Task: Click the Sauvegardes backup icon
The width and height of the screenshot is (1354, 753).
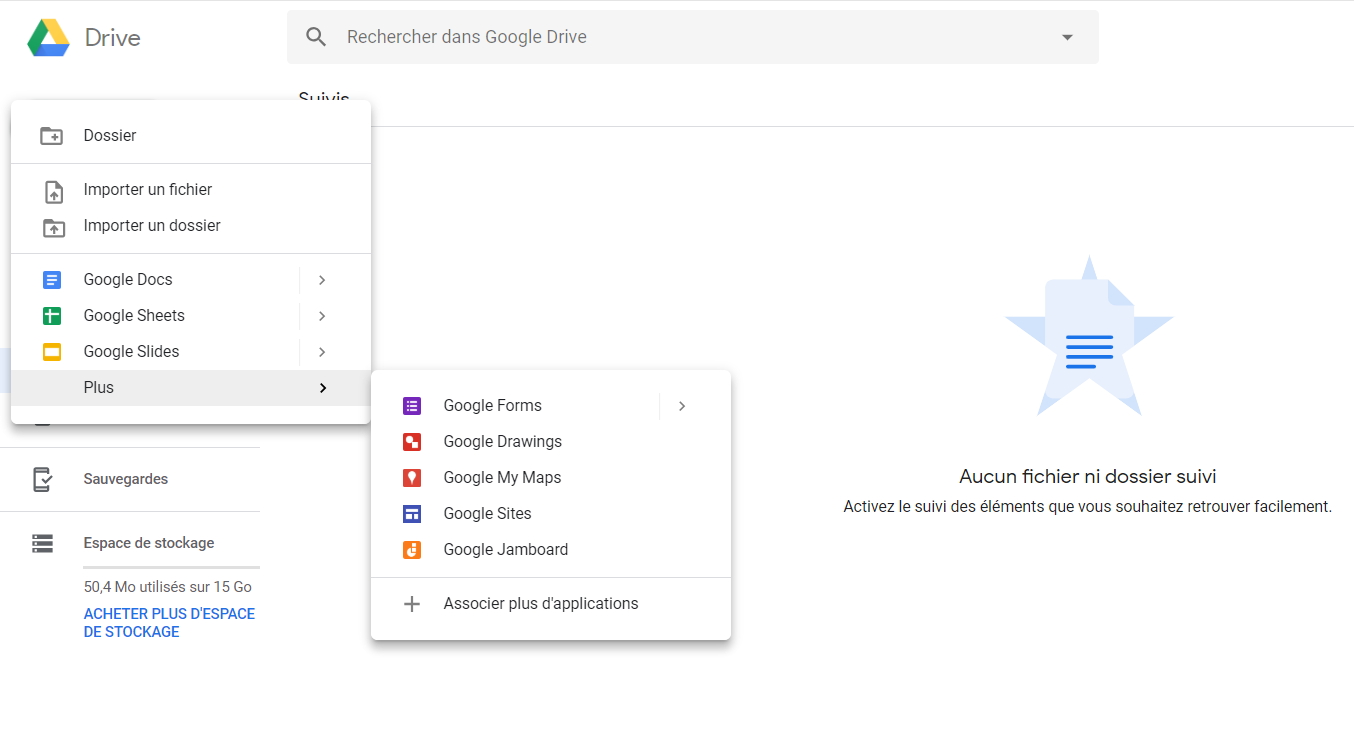Action: pos(42,479)
